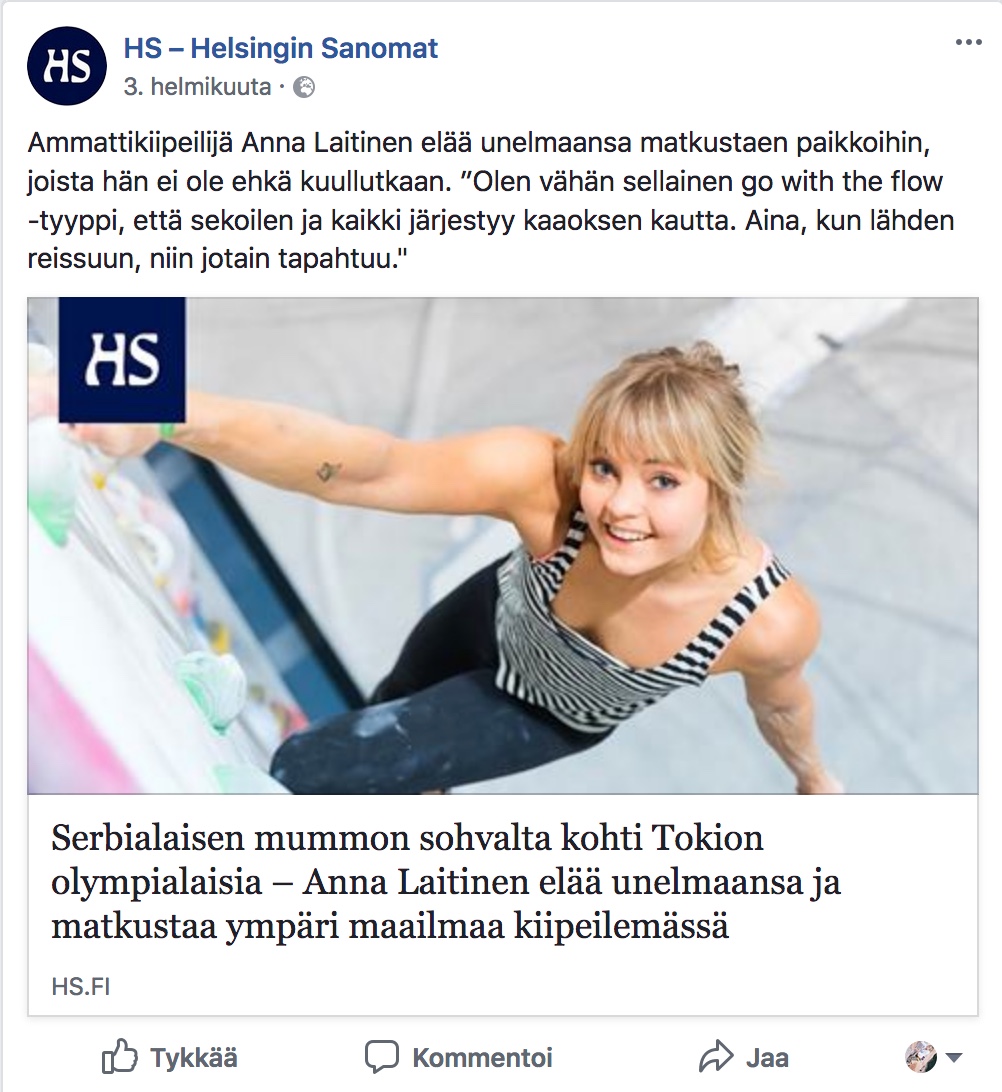The height and width of the screenshot is (1092, 1002).
Task: Share the post via Jaa label
Action: tap(767, 1058)
